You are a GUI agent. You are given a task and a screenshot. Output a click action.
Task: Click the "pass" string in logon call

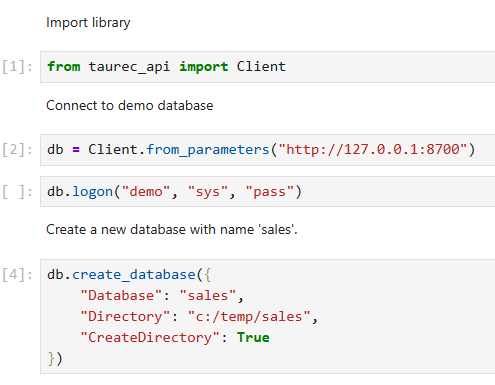(270, 192)
